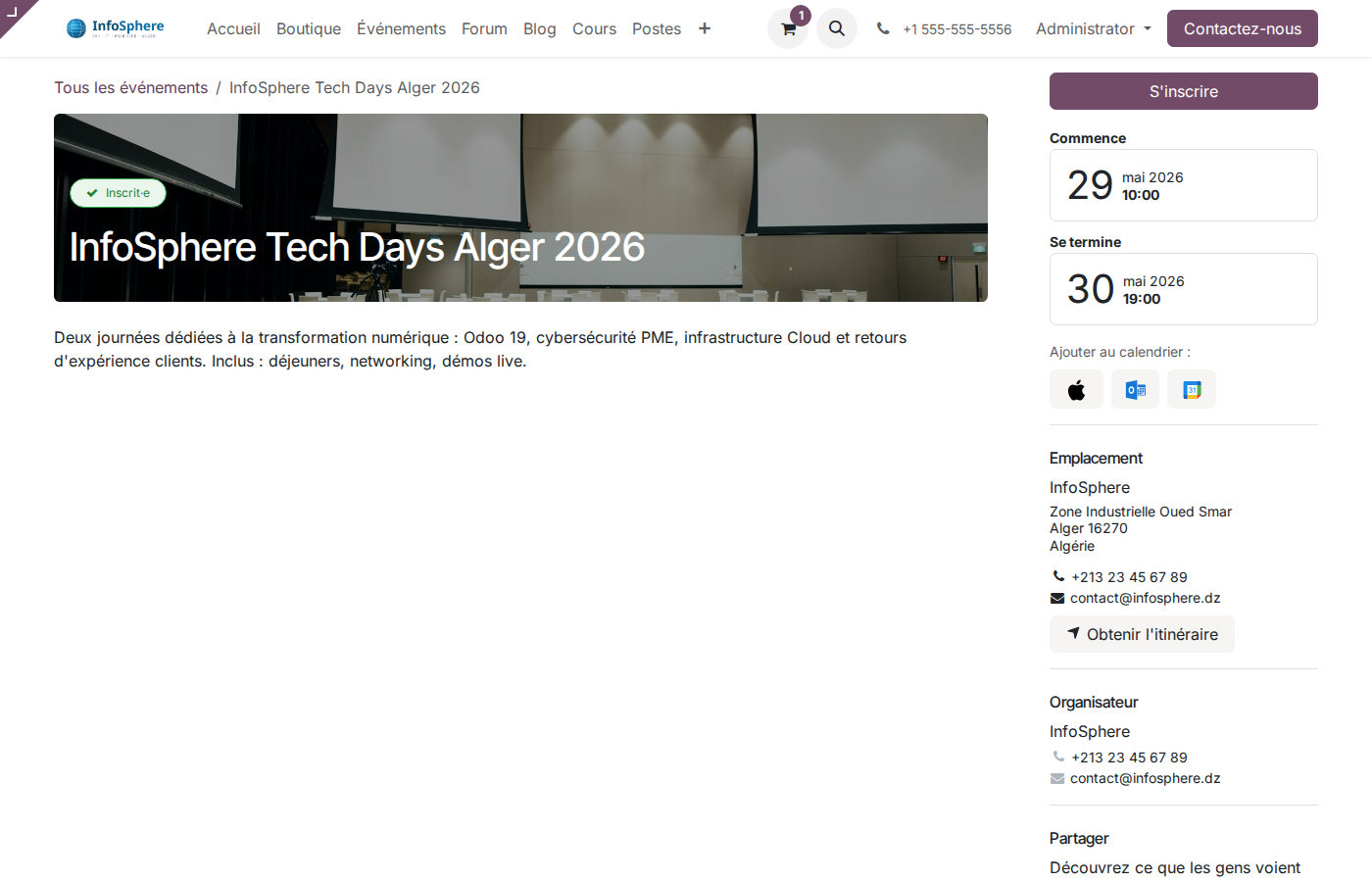1372x882 pixels.
Task: Click the S'inscrire button
Action: tap(1183, 90)
